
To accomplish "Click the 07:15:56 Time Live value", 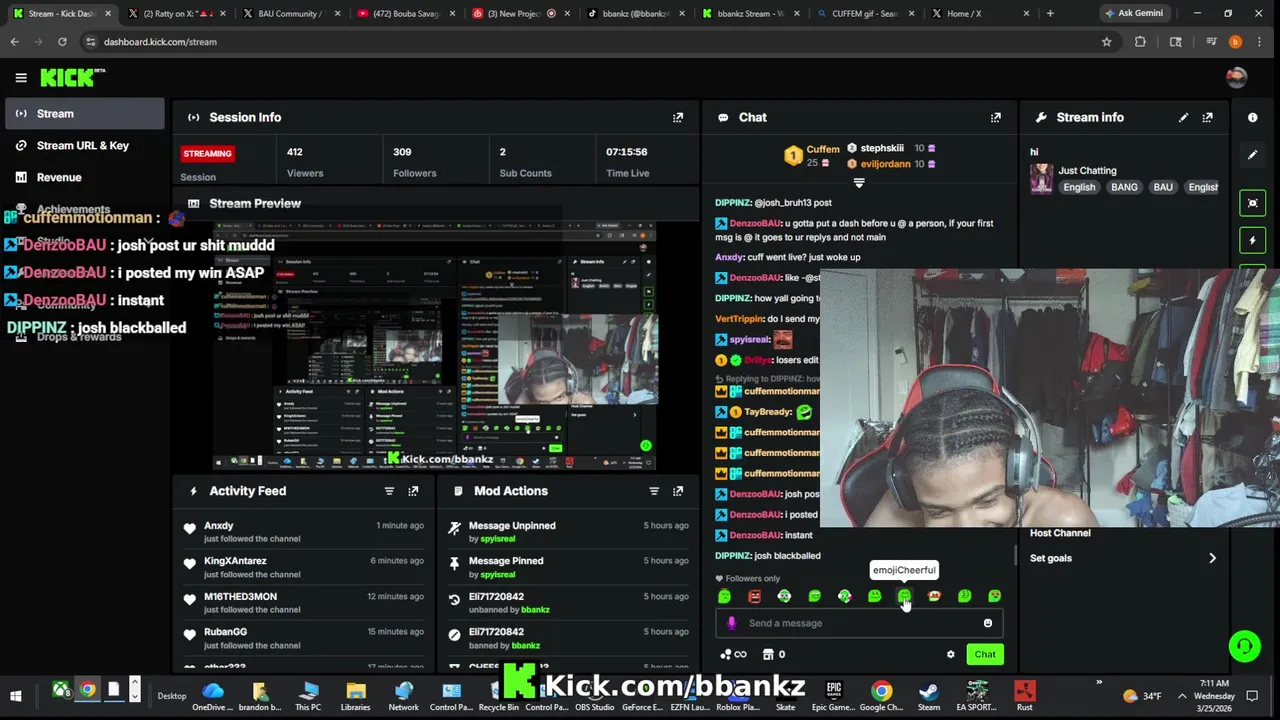I will pos(626,152).
